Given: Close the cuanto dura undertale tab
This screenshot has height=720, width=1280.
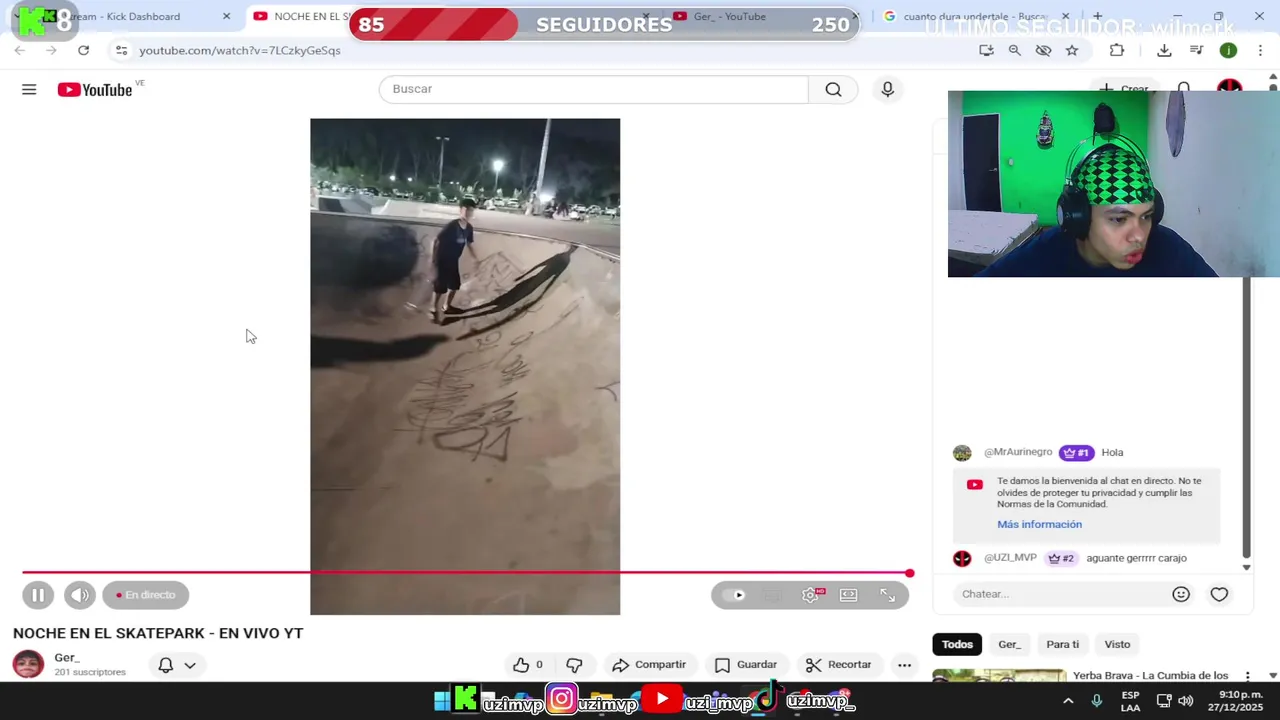Looking at the screenshot, I should (1065, 16).
